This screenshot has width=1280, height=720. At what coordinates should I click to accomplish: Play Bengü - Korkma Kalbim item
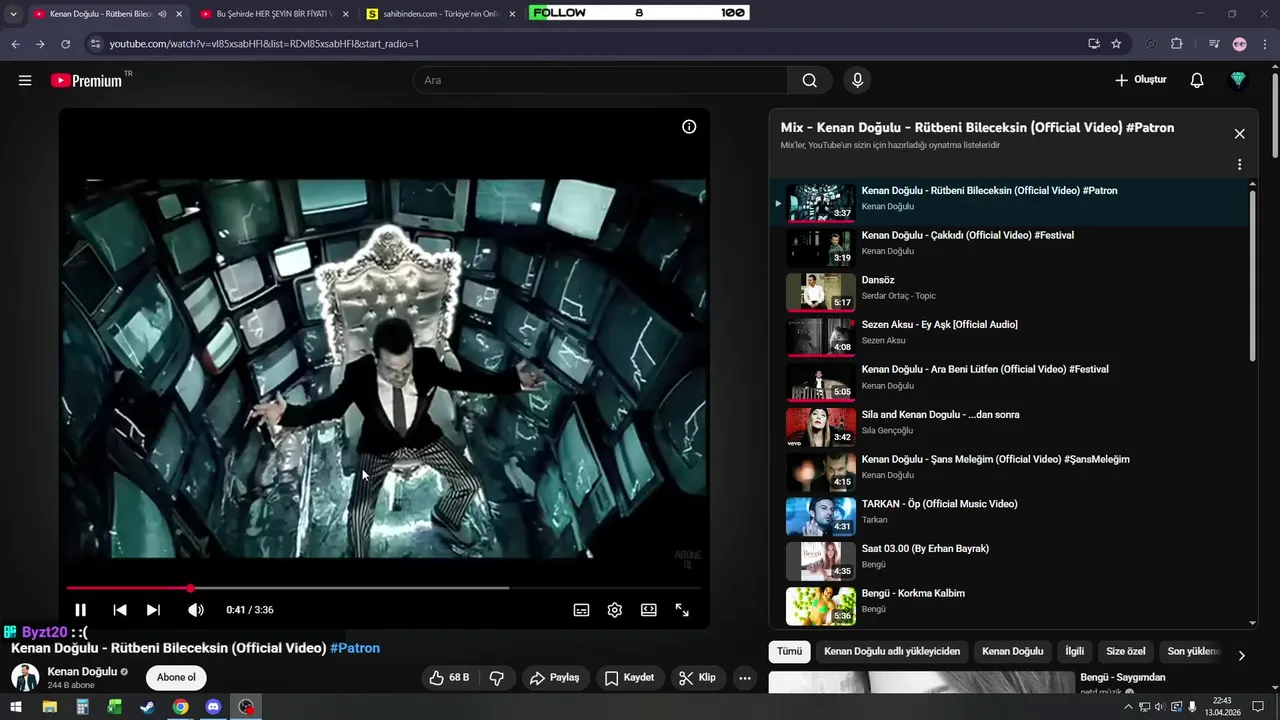click(1009, 605)
